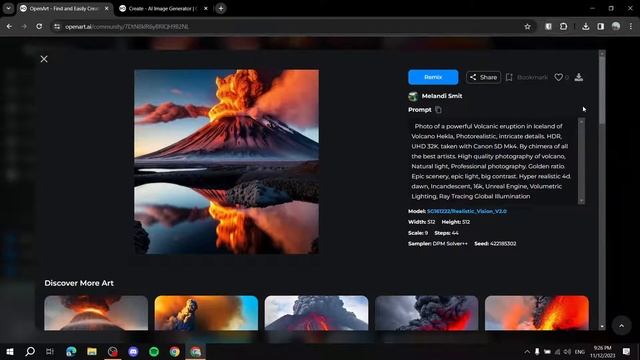Open a new browser tab
The height and width of the screenshot is (360, 640).
tap(221, 9)
